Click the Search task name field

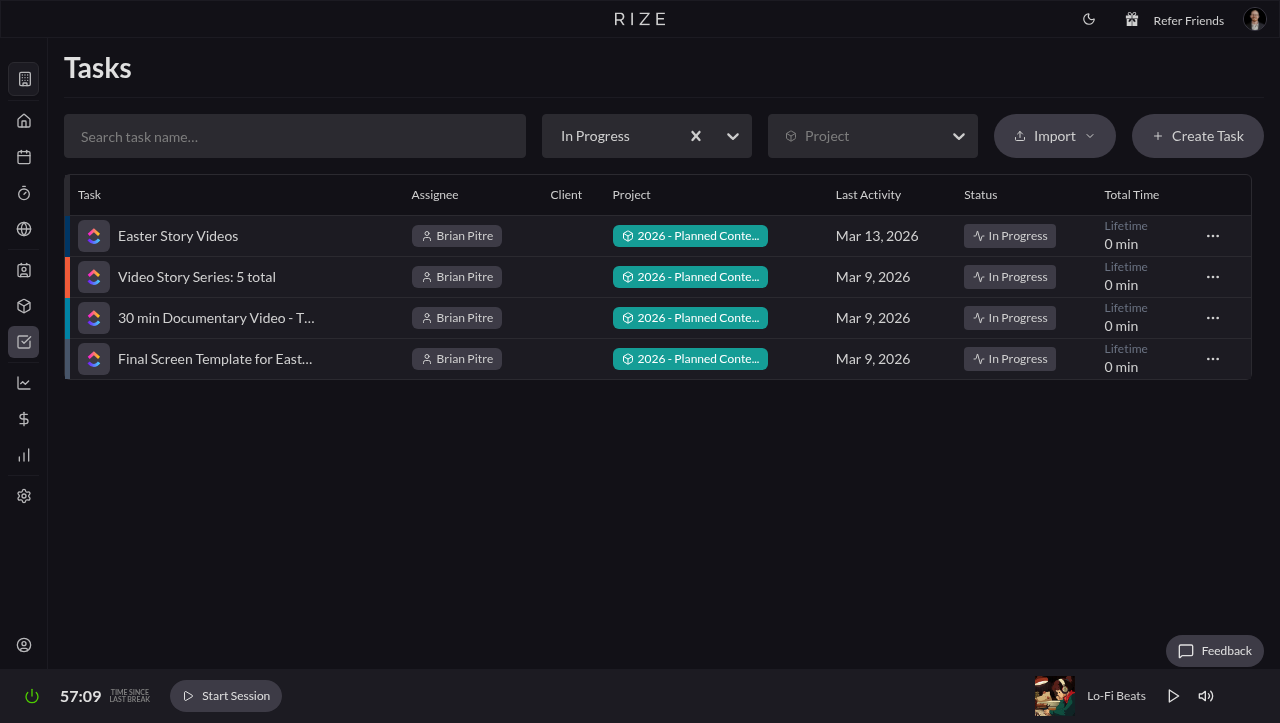click(295, 136)
